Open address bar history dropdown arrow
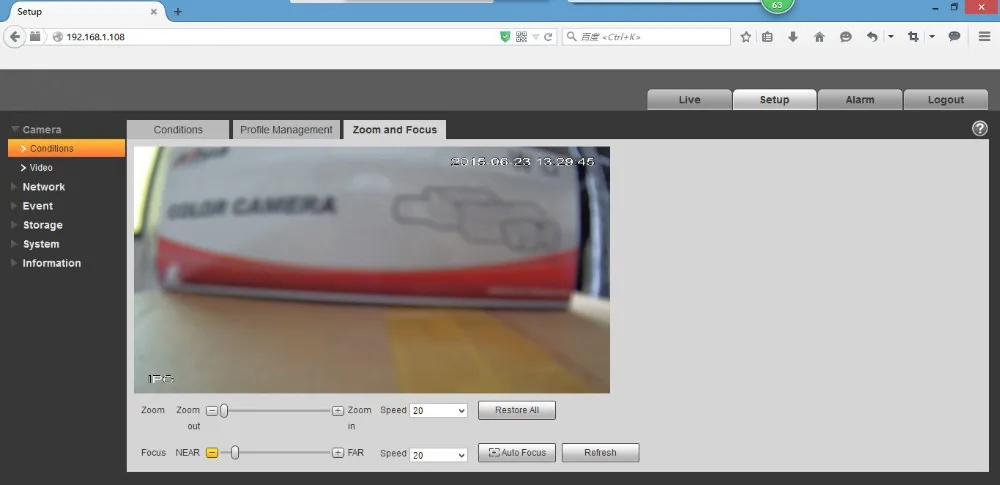Screen dimensions: 1000x485 (x=536, y=37)
